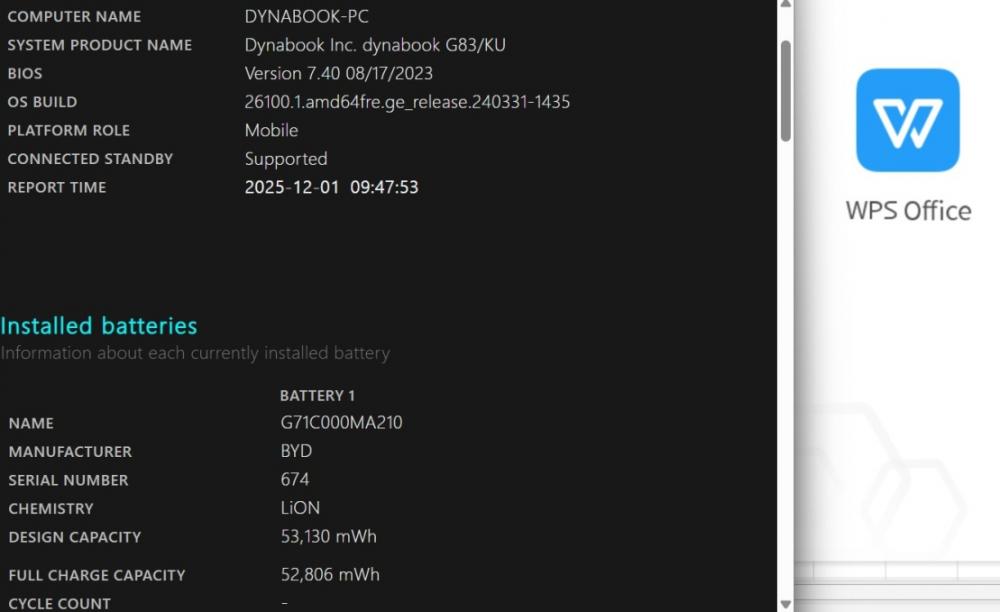Click the scrollbar down arrow

(x=786, y=604)
